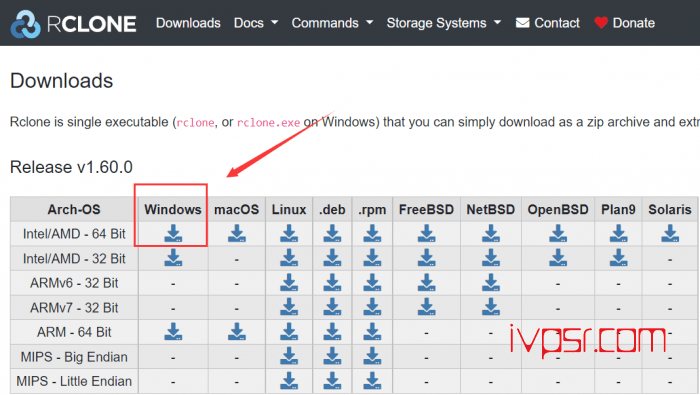This screenshot has height=395, width=700.
Task: Download .rpm ARMv6 32 Bit package
Action: tap(372, 283)
